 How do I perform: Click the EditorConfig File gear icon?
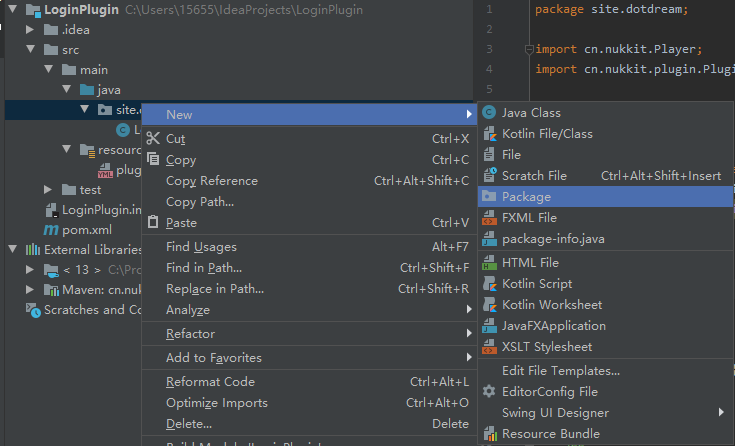[489, 392]
